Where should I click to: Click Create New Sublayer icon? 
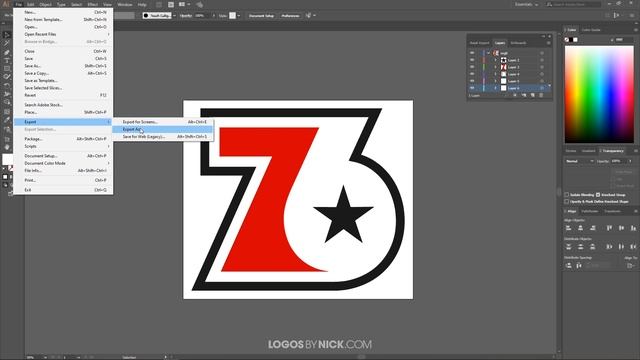524,96
